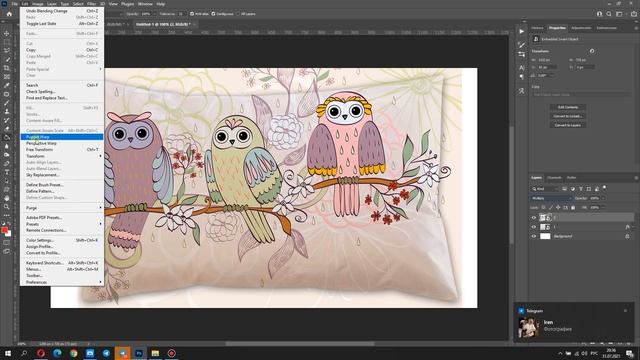Click the Convert to Linked button

(x=568, y=116)
